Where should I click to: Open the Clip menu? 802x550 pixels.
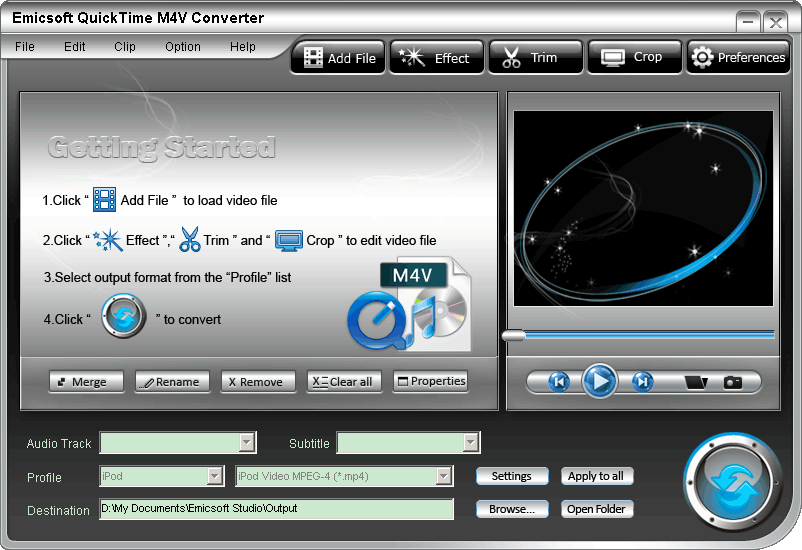click(125, 47)
